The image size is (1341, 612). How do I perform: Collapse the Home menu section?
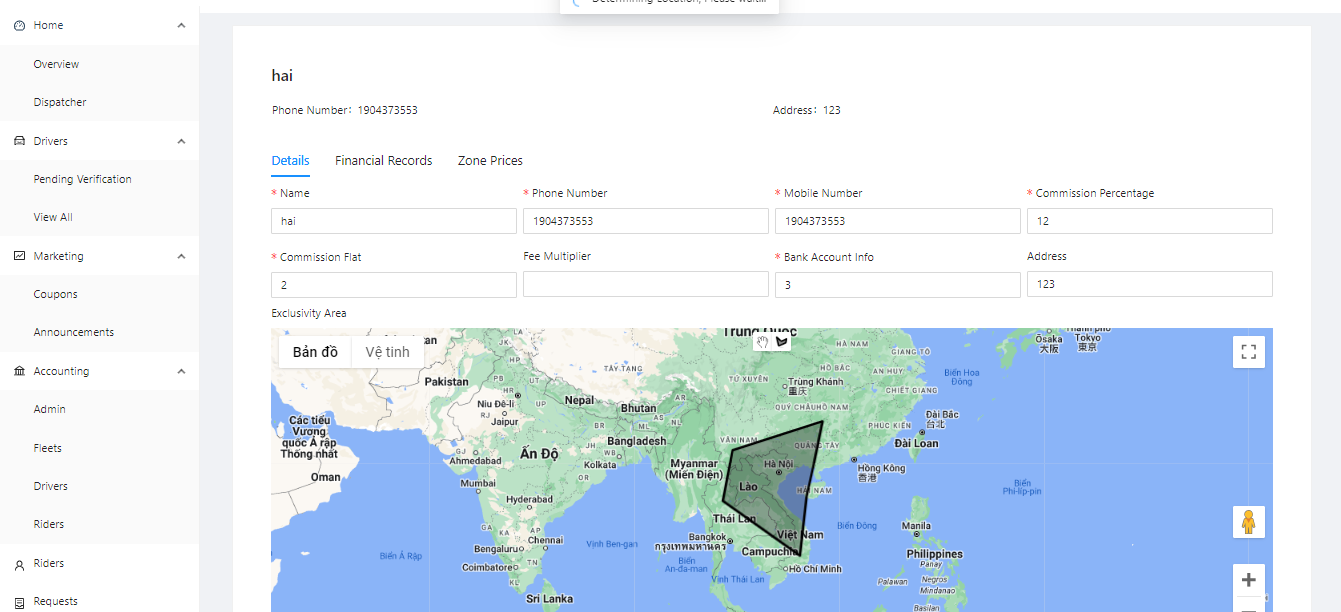point(181,26)
